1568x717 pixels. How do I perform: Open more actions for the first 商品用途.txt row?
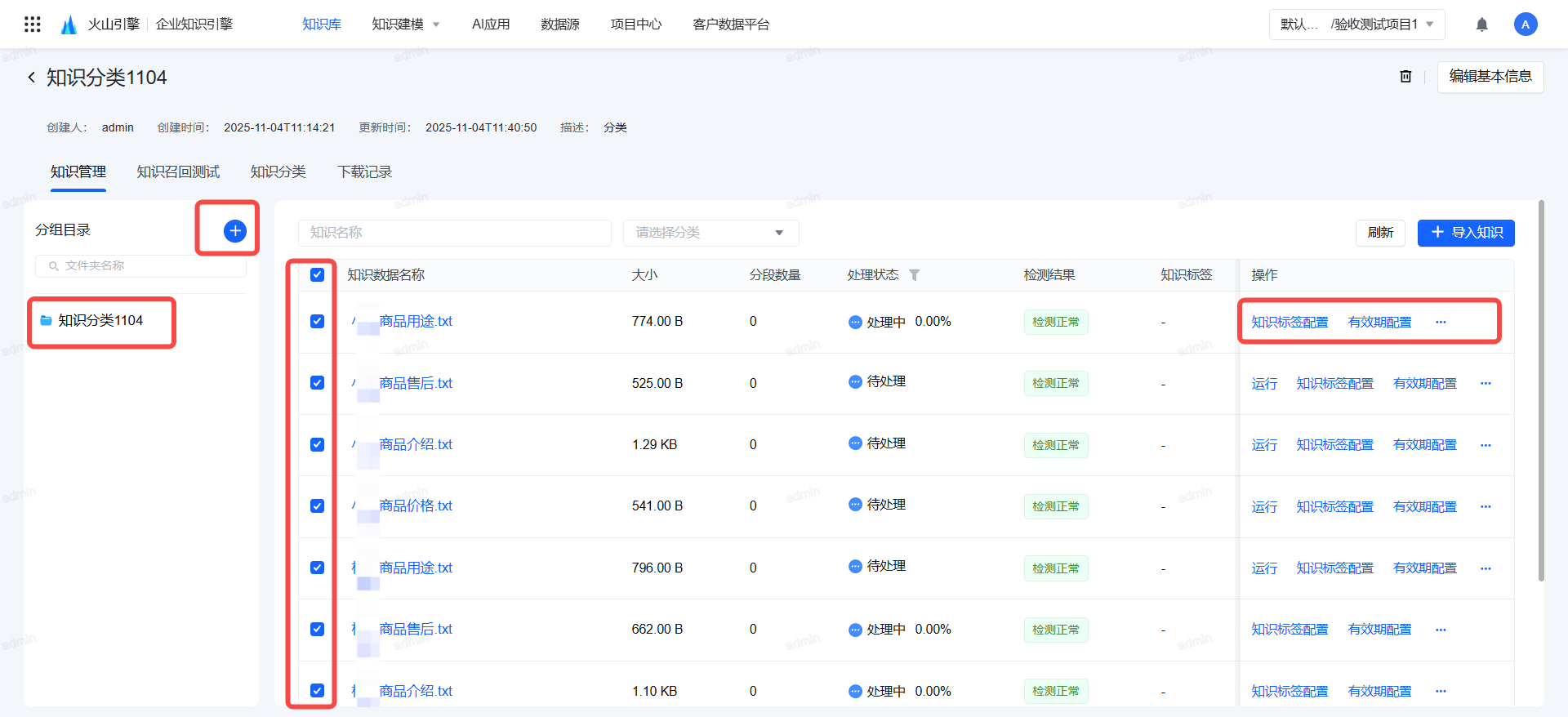coord(1441,322)
